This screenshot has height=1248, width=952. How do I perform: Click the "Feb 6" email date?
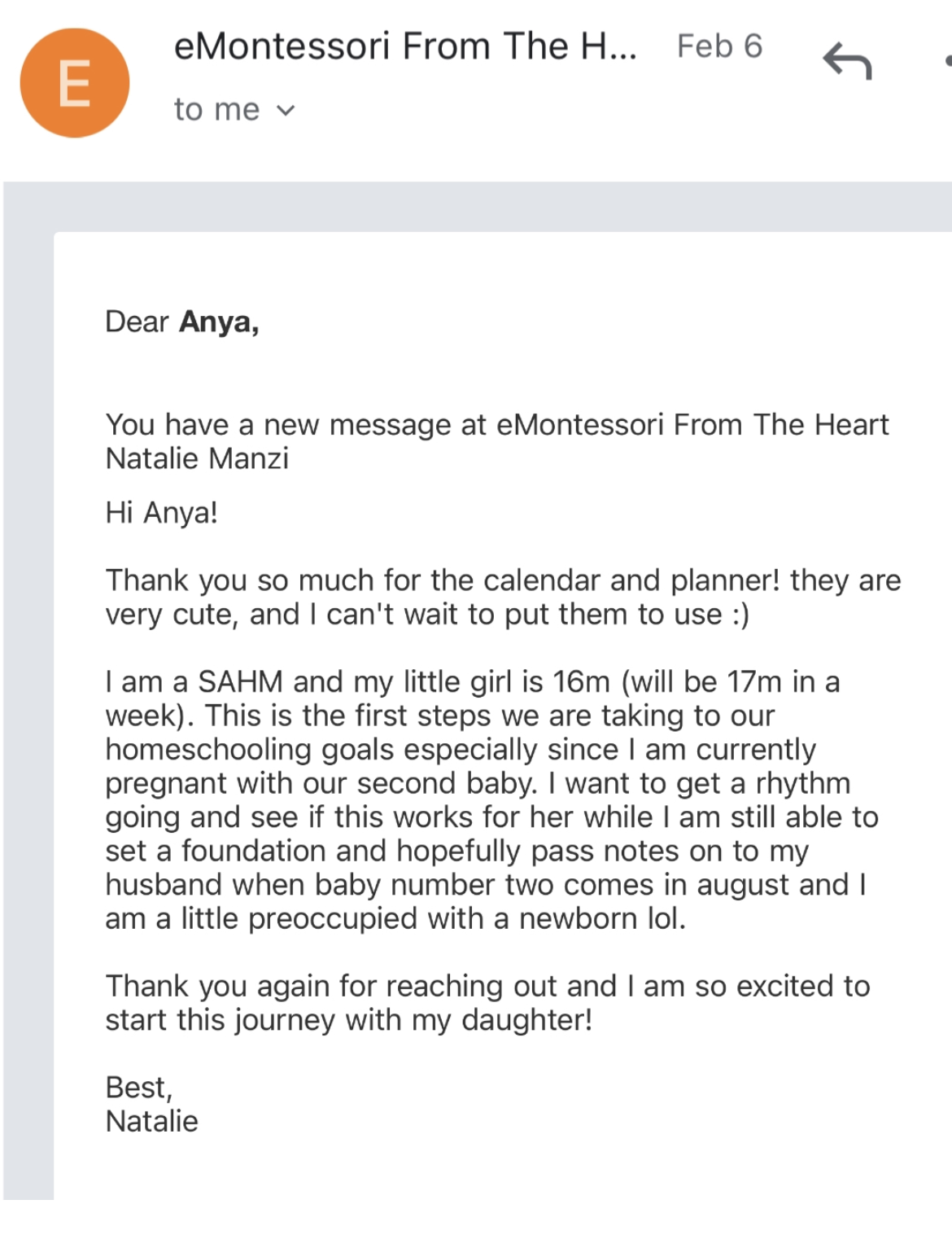tap(719, 46)
